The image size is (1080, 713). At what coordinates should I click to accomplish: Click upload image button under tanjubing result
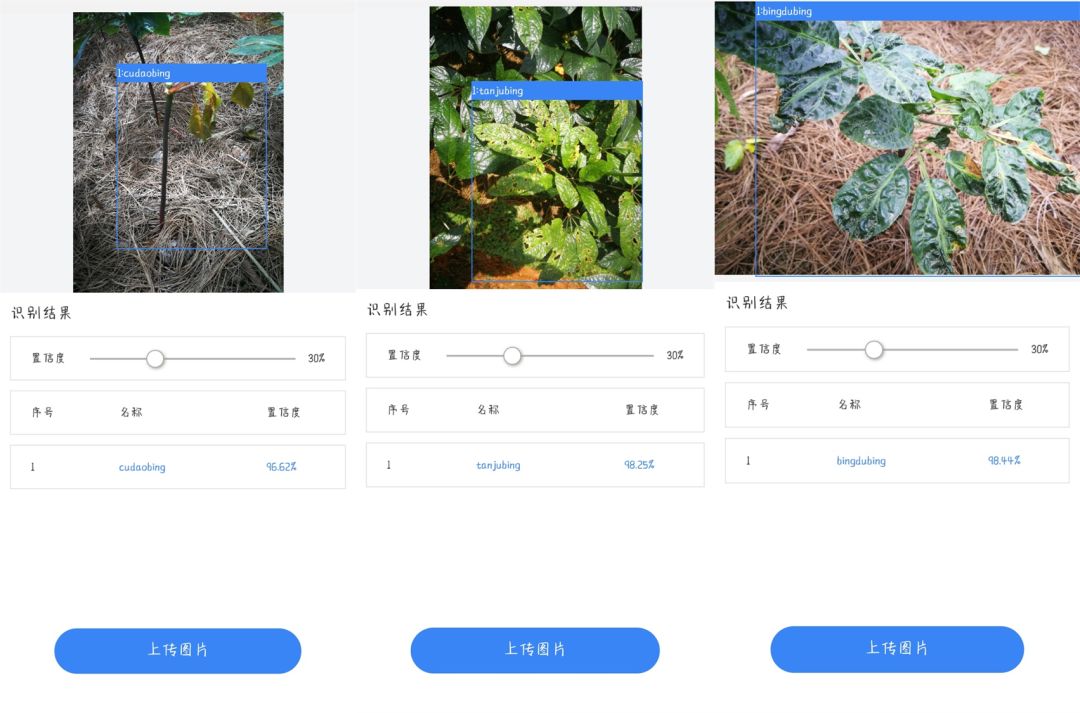pyautogui.click(x=535, y=650)
